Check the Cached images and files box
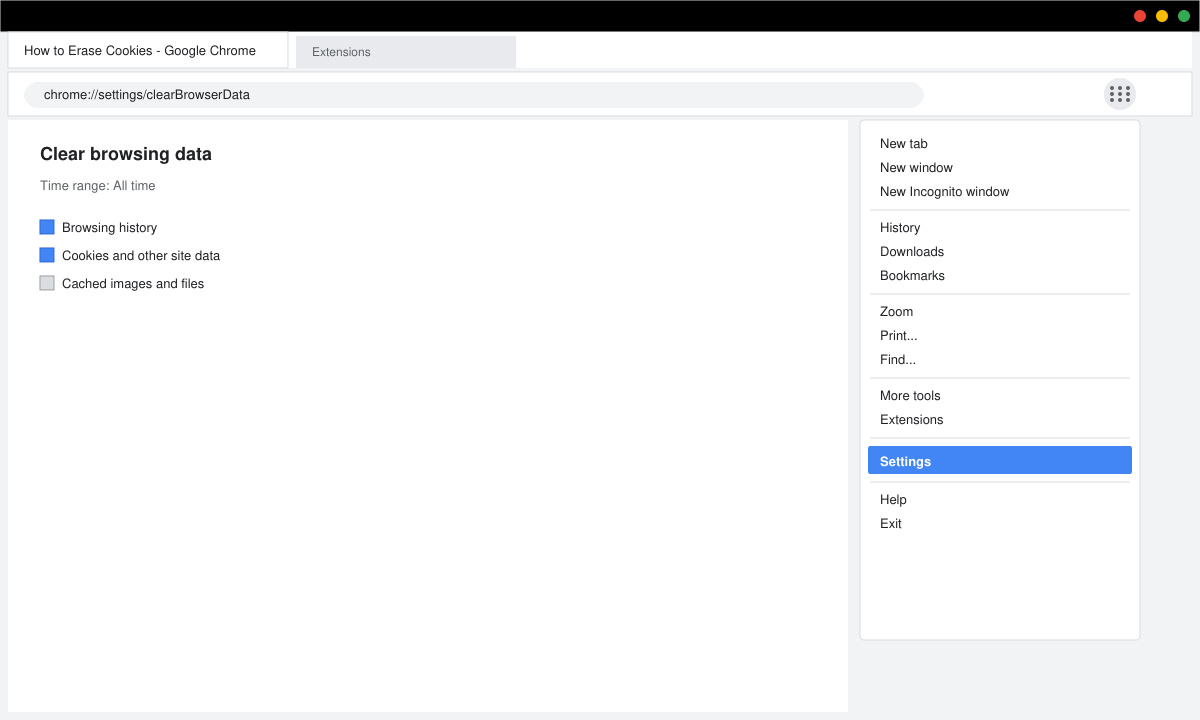1200x720 pixels. click(x=47, y=283)
